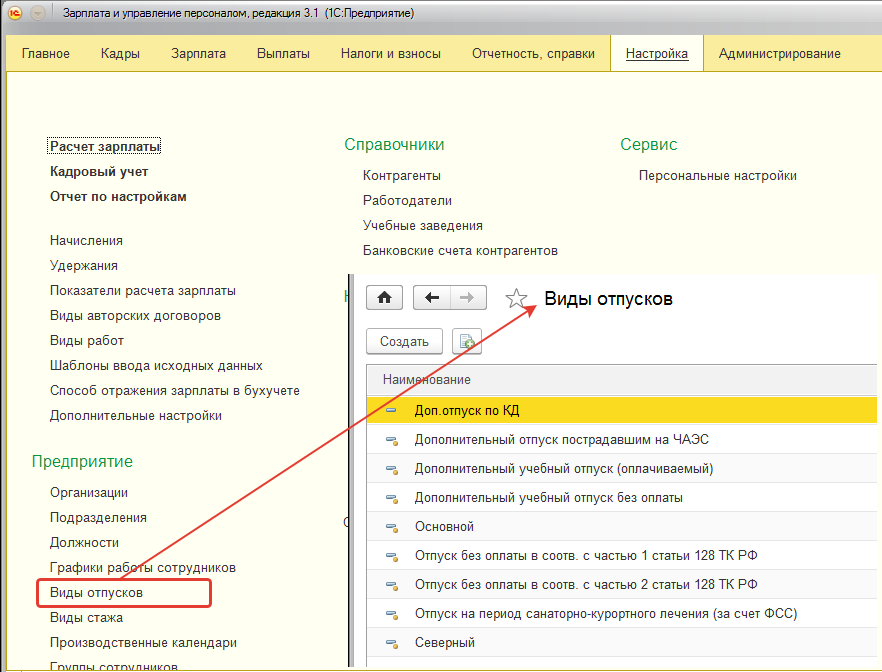Click the create-by-copy icon next to Создать
This screenshot has width=882, height=672.
coord(466,341)
